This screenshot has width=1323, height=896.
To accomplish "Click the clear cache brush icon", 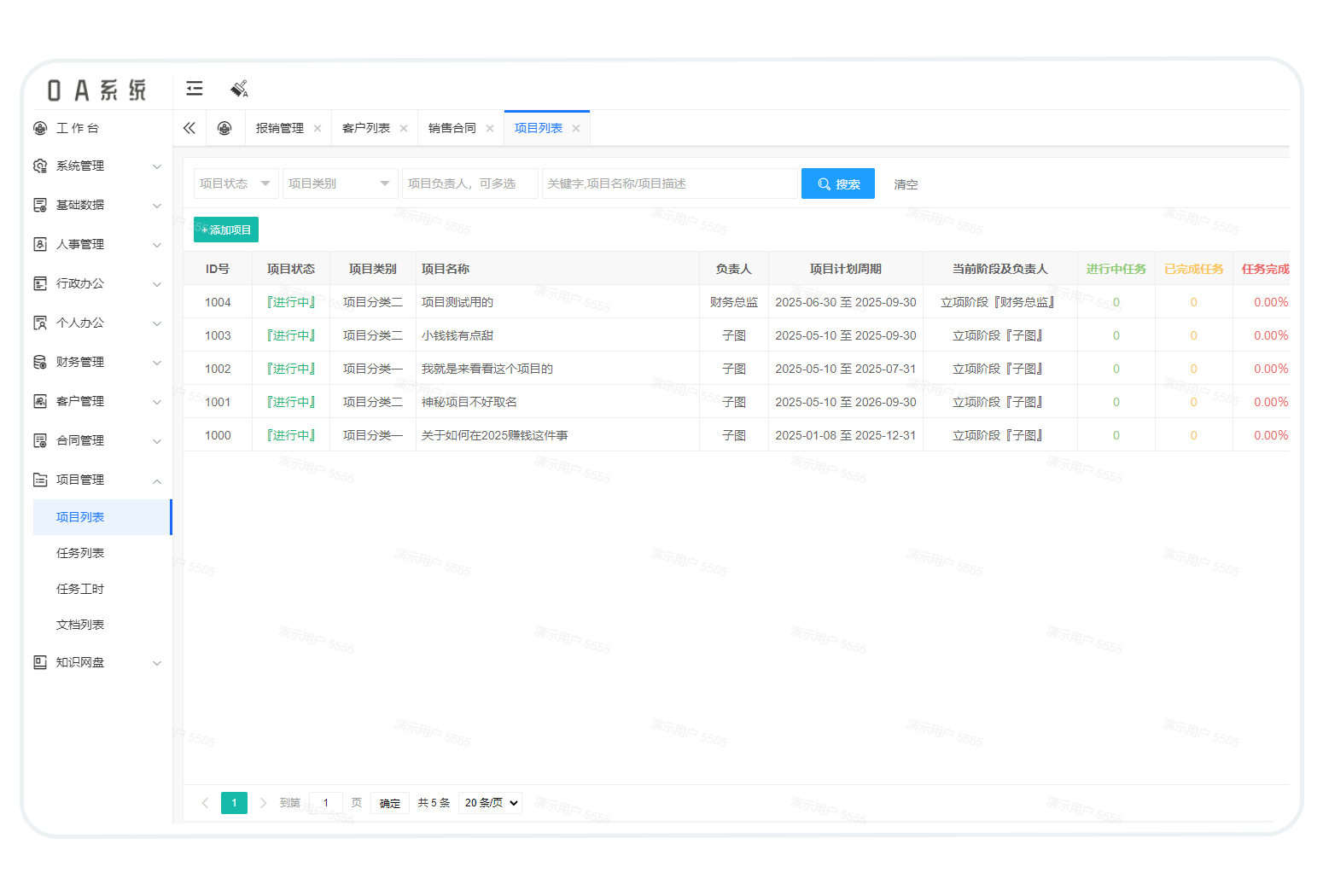I will (x=239, y=89).
